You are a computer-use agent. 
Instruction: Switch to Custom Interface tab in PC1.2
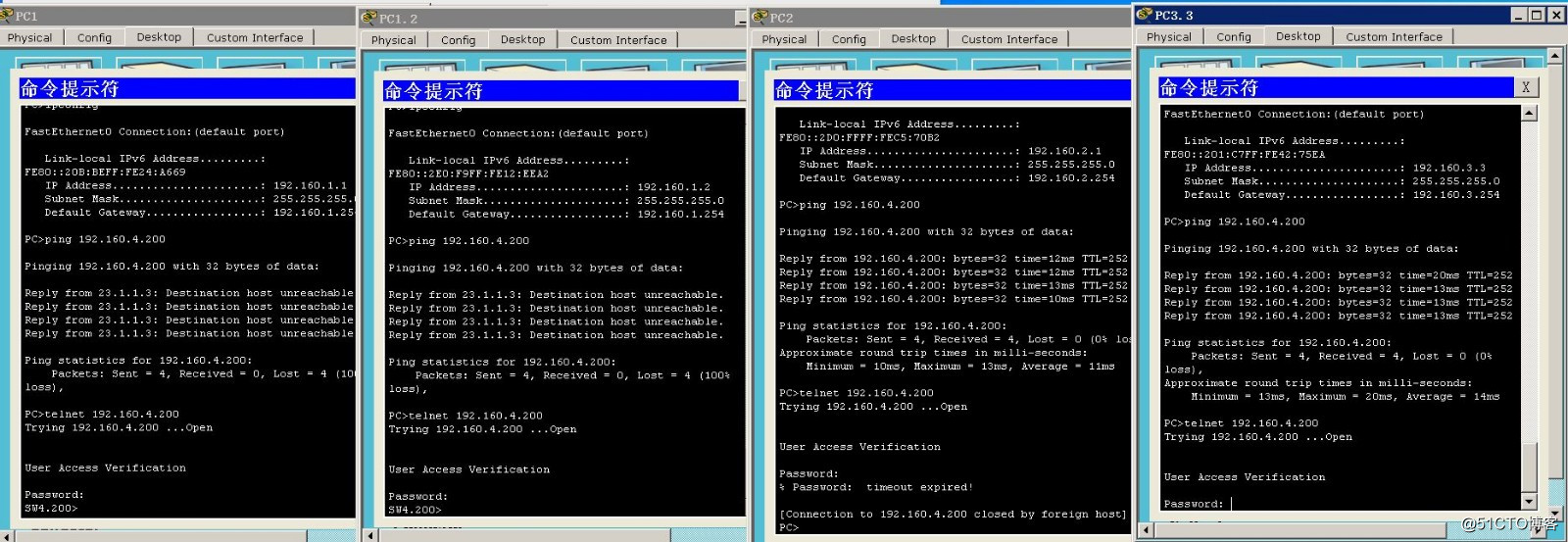[x=618, y=39]
